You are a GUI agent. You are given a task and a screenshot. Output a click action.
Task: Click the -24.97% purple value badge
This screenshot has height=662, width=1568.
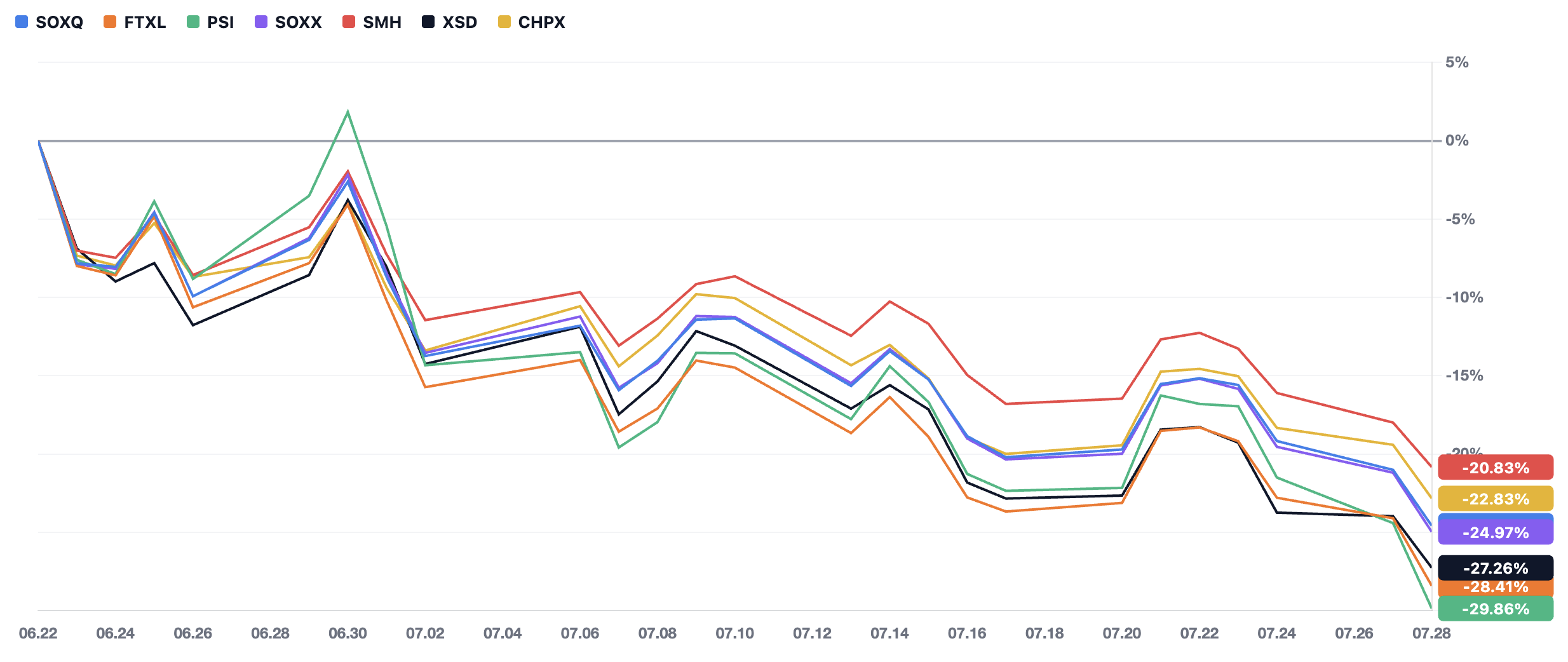1496,532
